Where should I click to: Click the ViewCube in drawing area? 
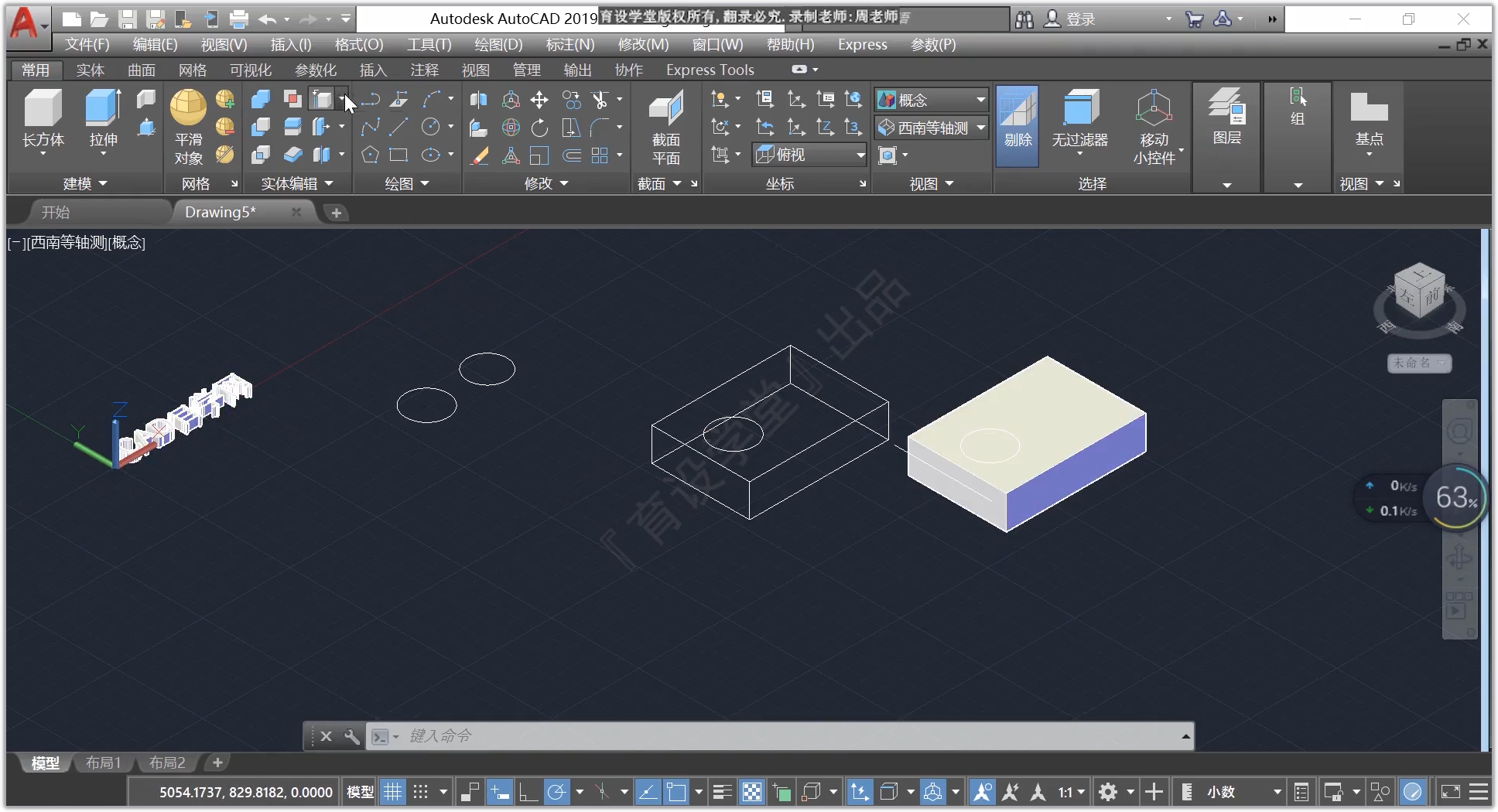point(1419,291)
